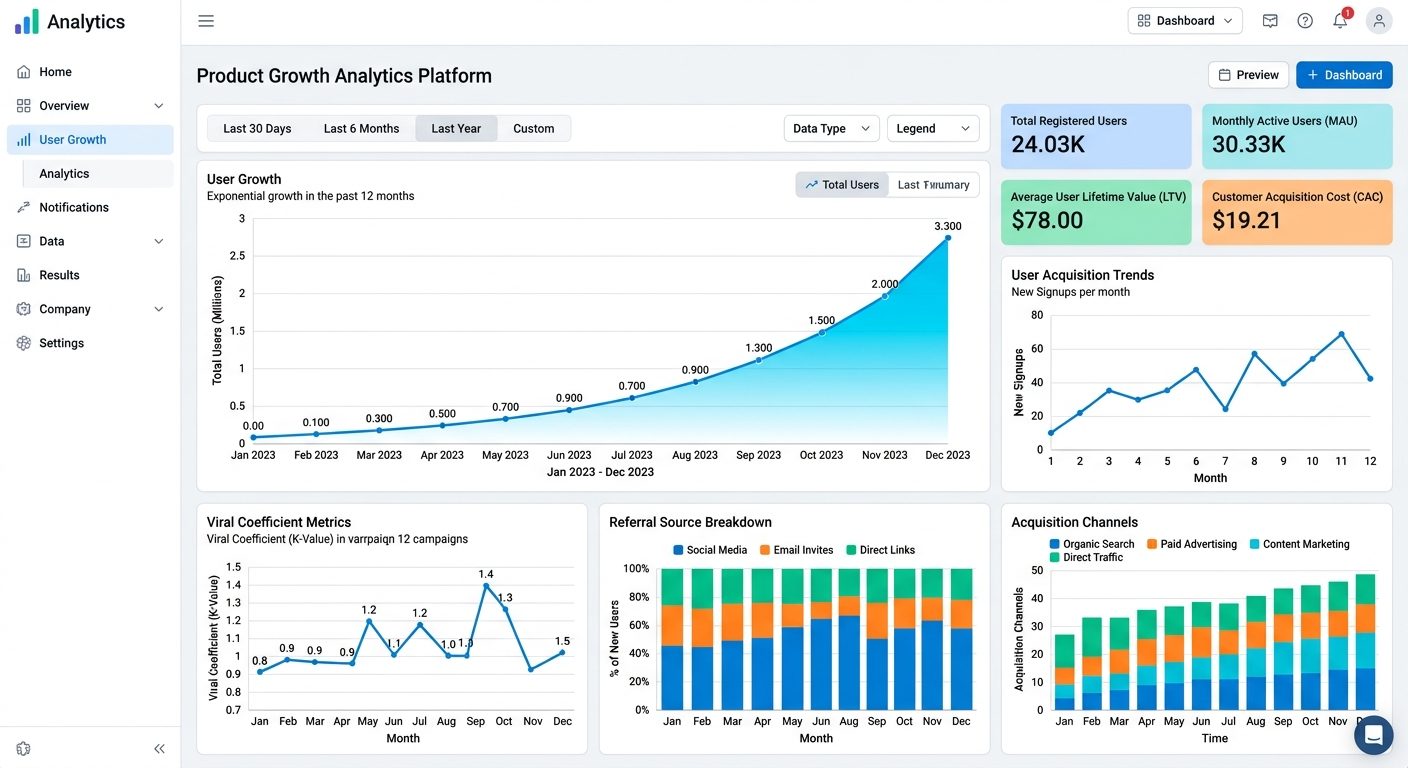Open the Legend dropdown

[x=933, y=128]
